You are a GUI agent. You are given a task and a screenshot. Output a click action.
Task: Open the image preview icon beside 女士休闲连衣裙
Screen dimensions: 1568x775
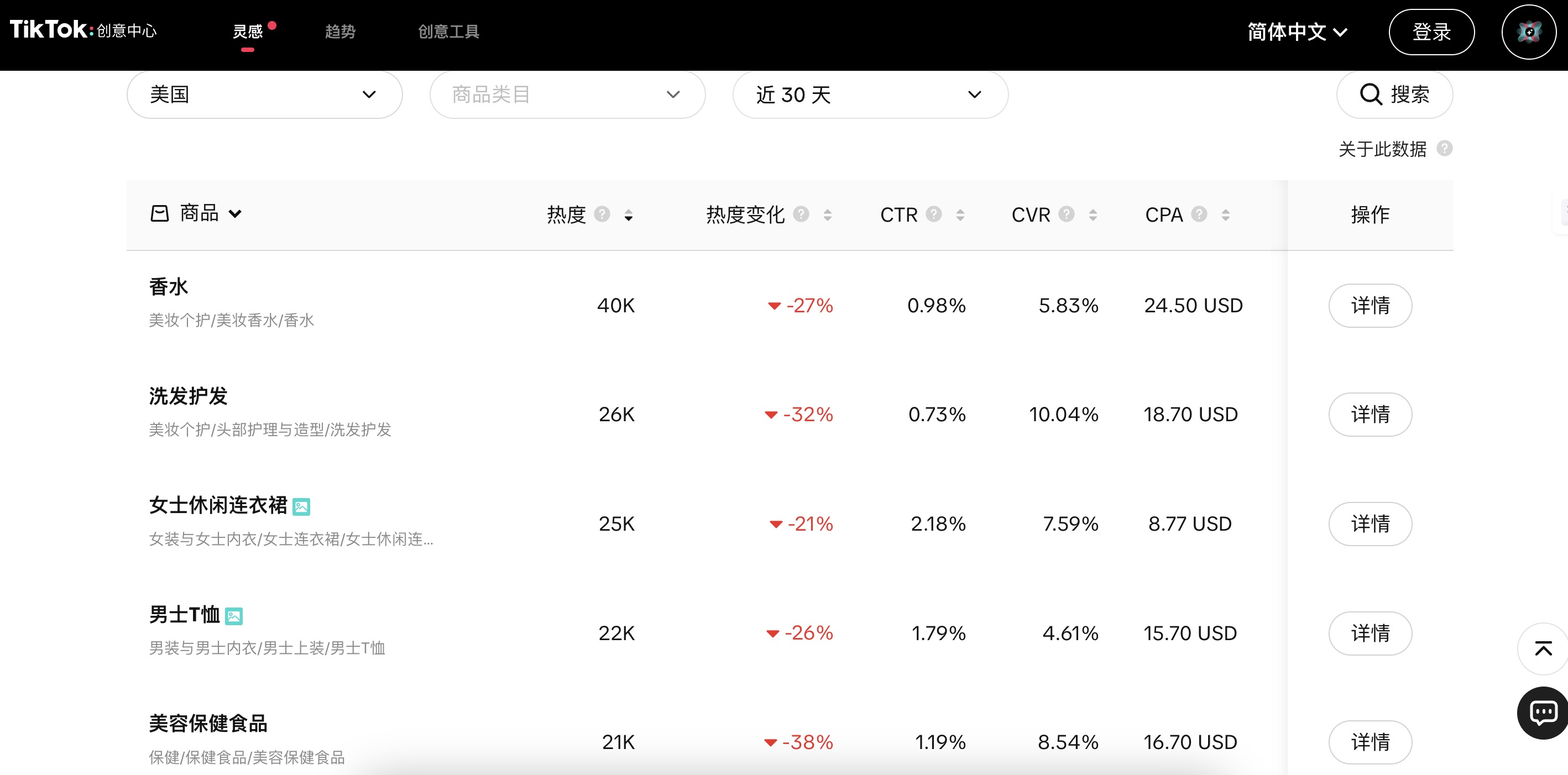tap(301, 506)
